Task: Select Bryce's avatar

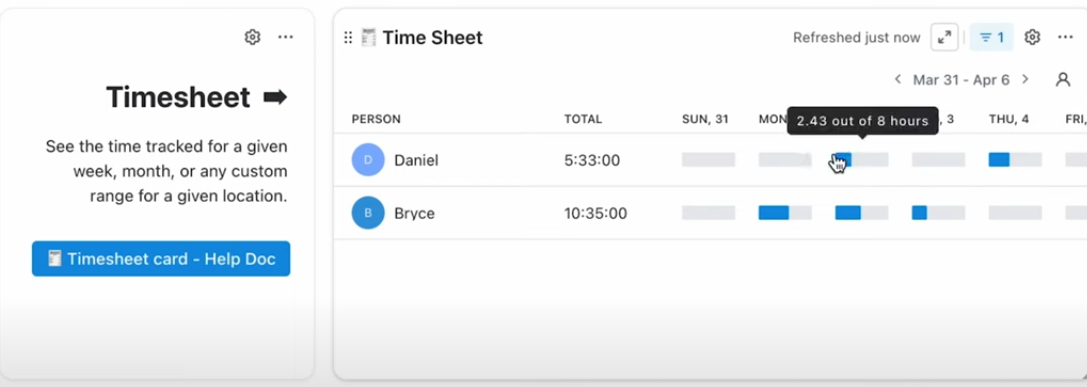Action: point(368,213)
